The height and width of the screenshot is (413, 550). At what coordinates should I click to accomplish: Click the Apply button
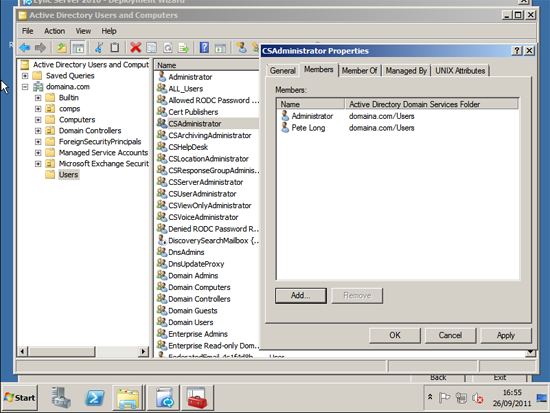pyautogui.click(x=505, y=335)
